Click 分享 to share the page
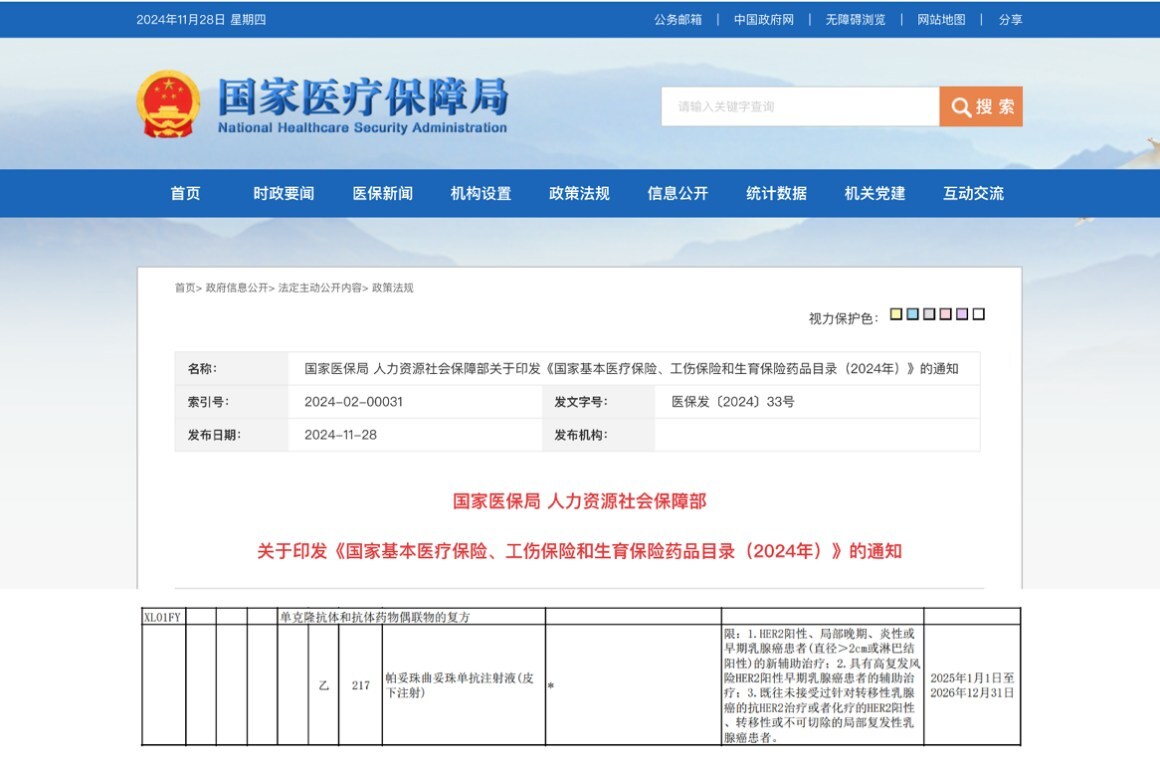The height and width of the screenshot is (763, 1160). click(x=1010, y=20)
